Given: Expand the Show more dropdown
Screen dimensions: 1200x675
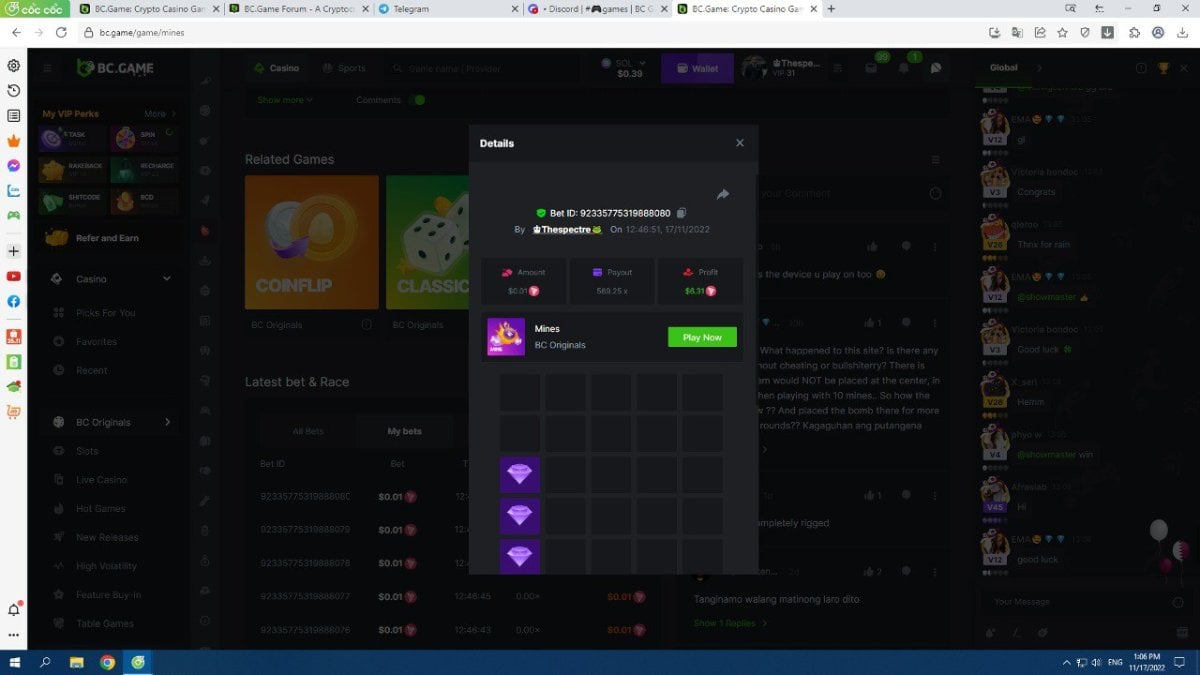Looking at the screenshot, I should click(285, 100).
